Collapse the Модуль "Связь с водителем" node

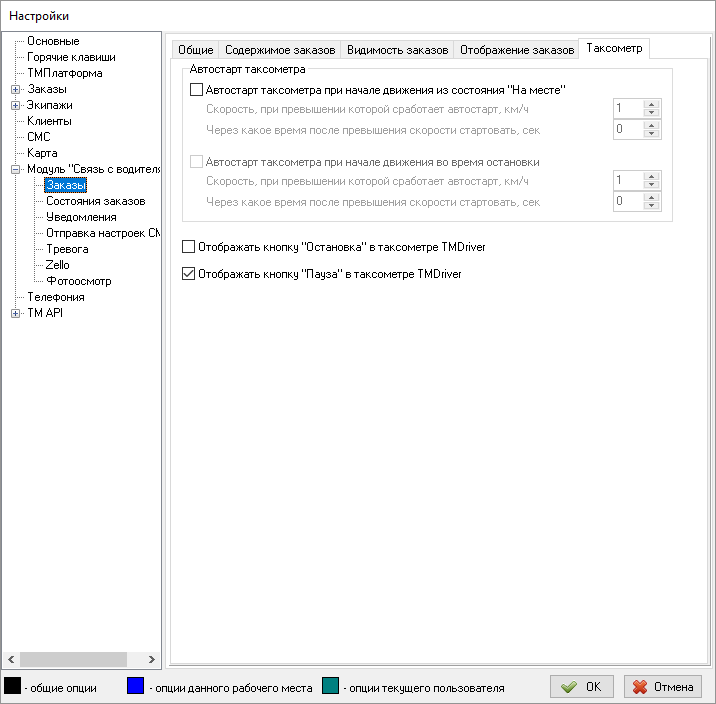(x=15, y=169)
